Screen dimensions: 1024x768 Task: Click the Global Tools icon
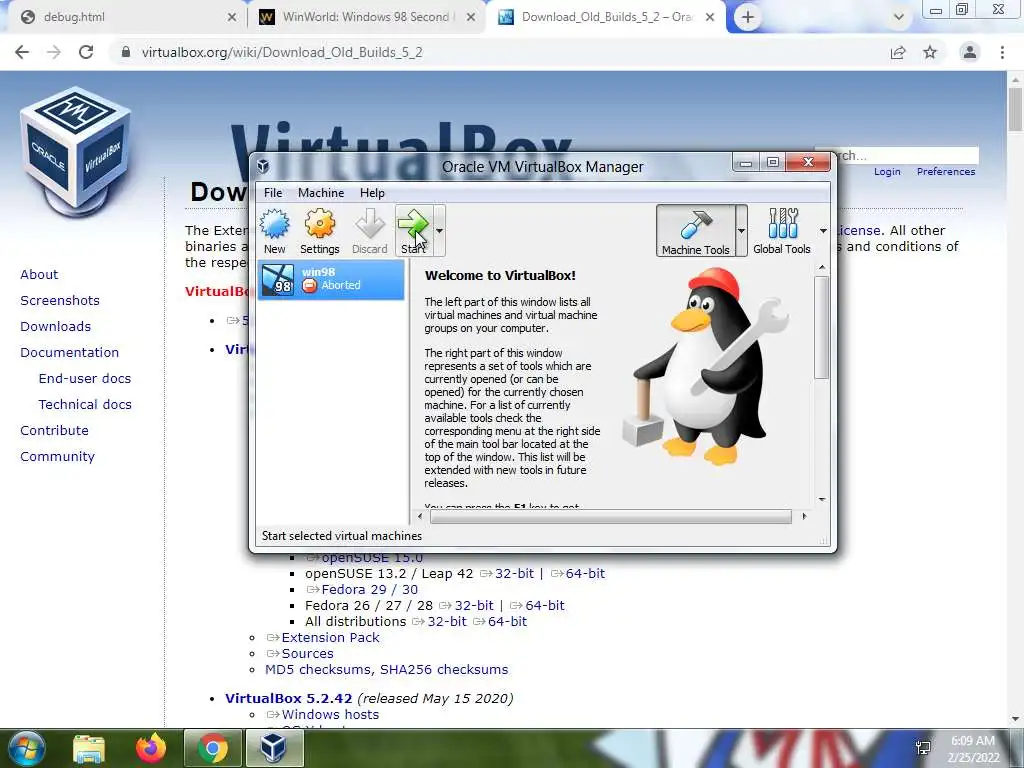tap(782, 231)
